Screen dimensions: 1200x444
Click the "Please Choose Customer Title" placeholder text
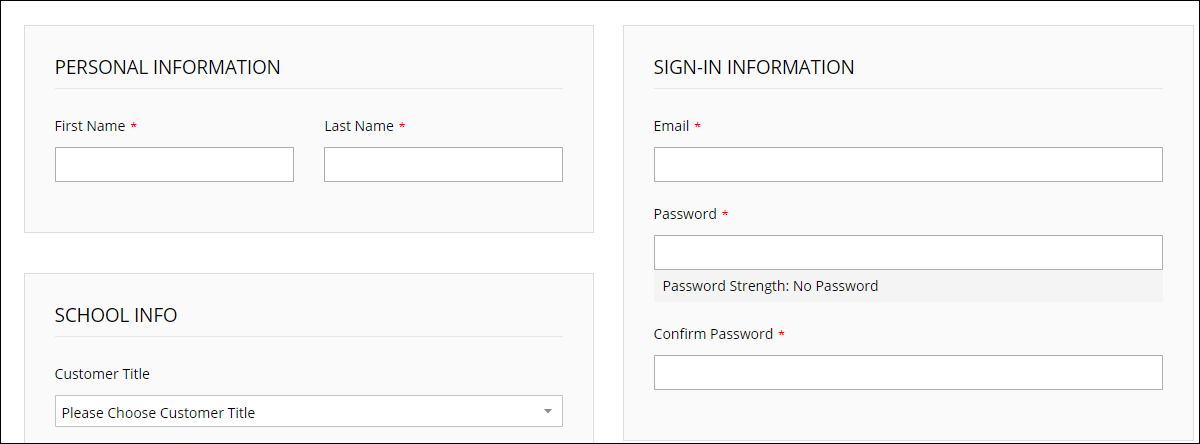pos(158,412)
